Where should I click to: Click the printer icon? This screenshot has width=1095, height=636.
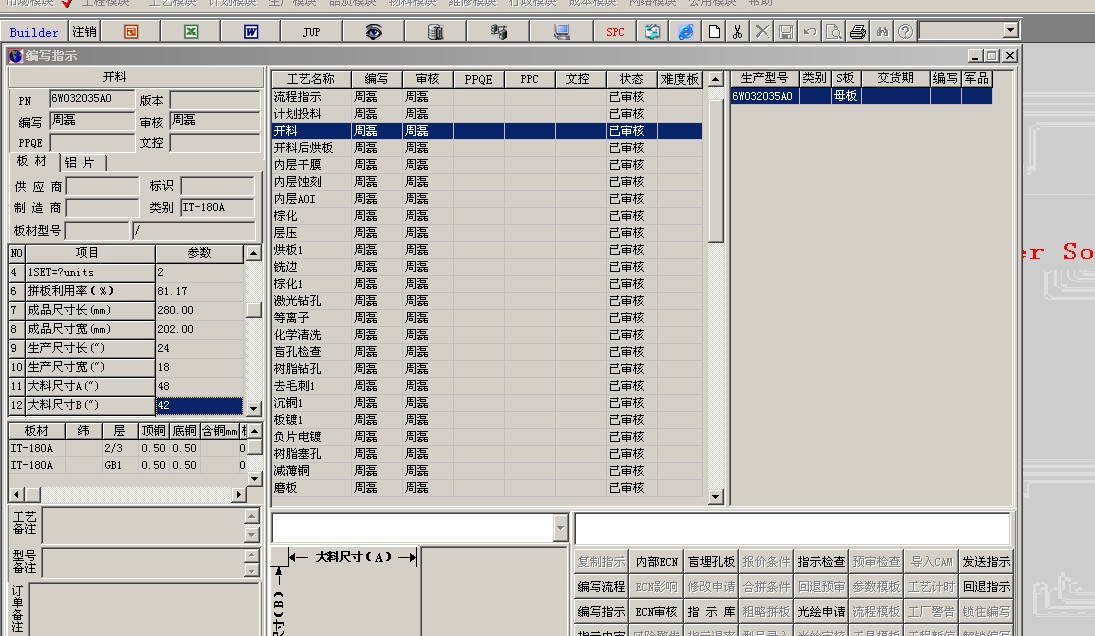(858, 32)
